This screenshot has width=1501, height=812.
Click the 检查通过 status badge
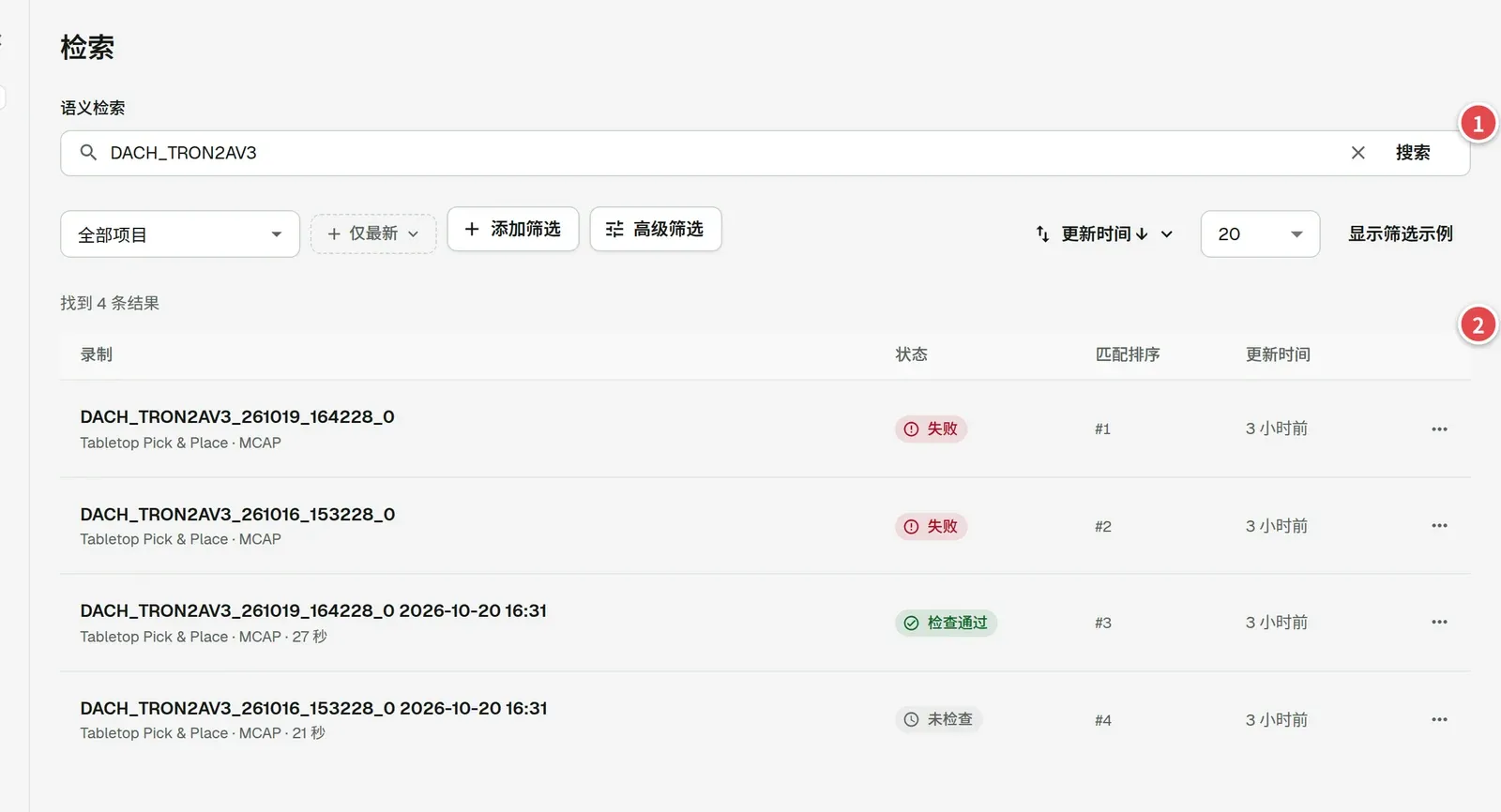click(946, 623)
